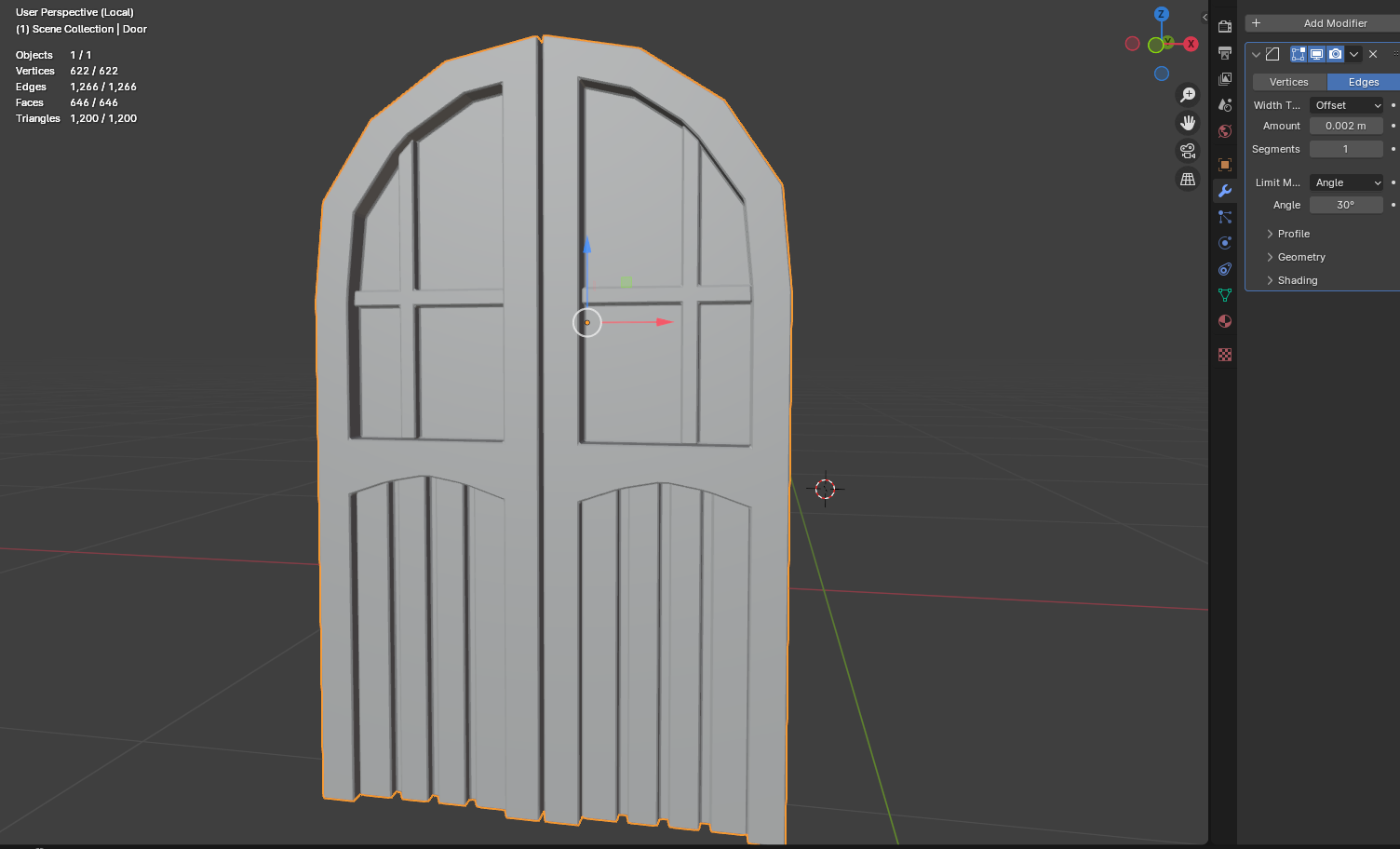The image size is (1400, 849).
Task: Open the Limit Method Angle dropdown
Action: click(x=1346, y=182)
